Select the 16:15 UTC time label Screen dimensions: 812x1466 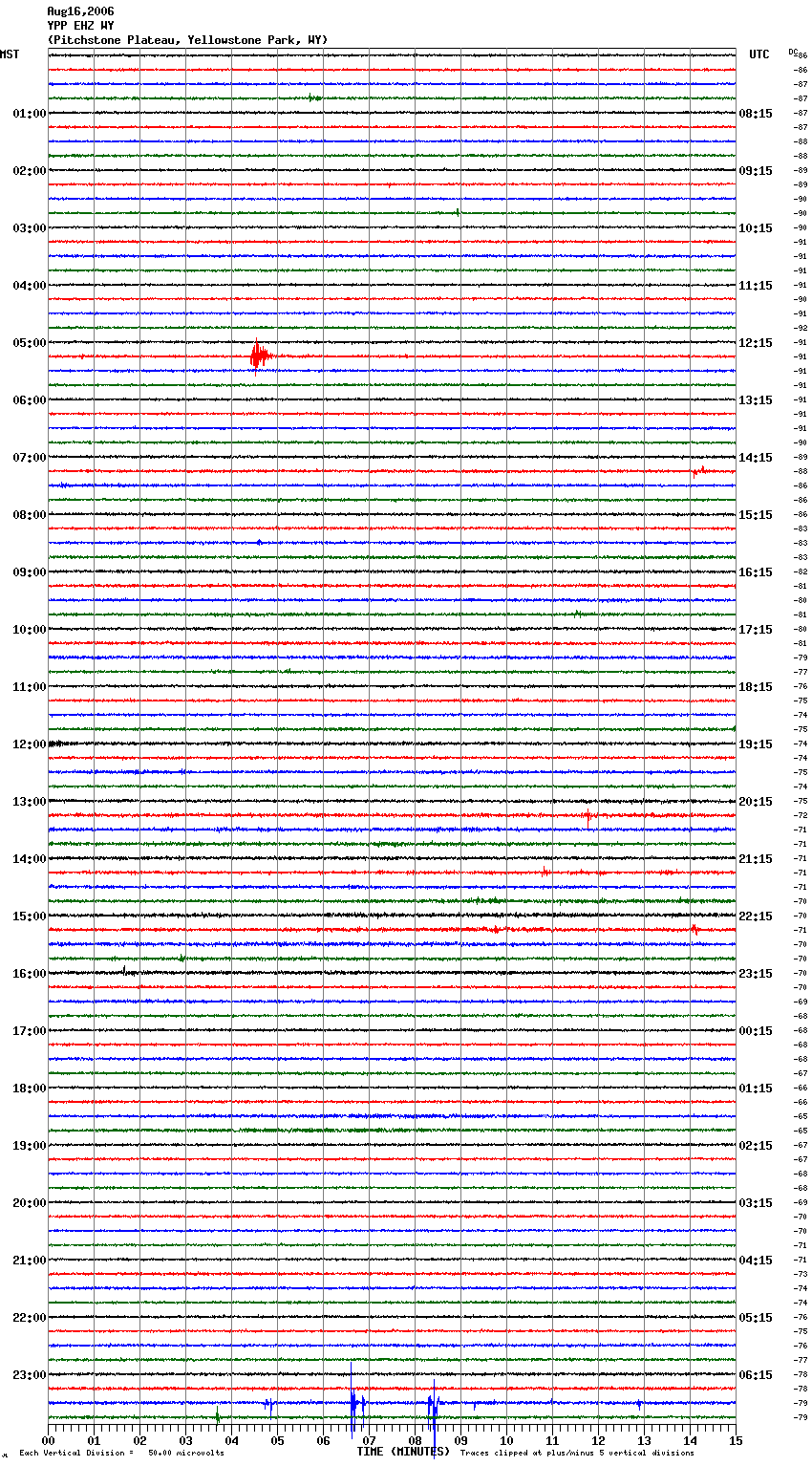click(756, 572)
